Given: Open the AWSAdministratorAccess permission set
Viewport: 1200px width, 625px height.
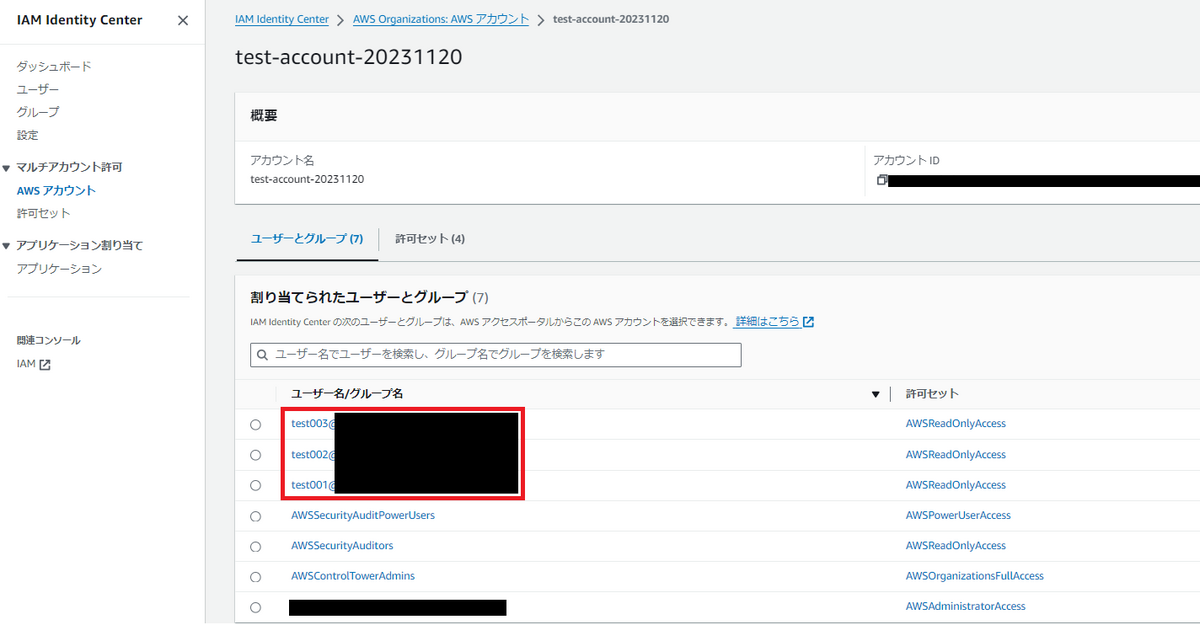Looking at the screenshot, I should point(966,607).
